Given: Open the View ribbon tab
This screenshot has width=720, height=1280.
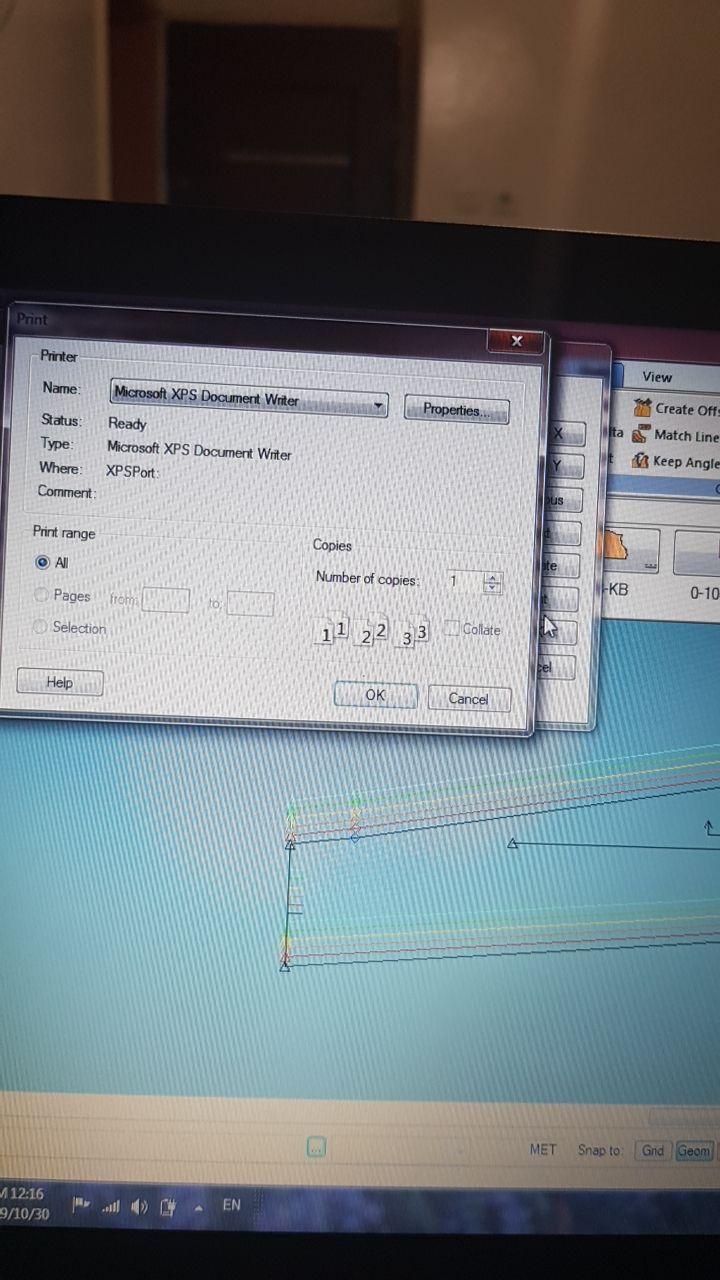Looking at the screenshot, I should [657, 377].
